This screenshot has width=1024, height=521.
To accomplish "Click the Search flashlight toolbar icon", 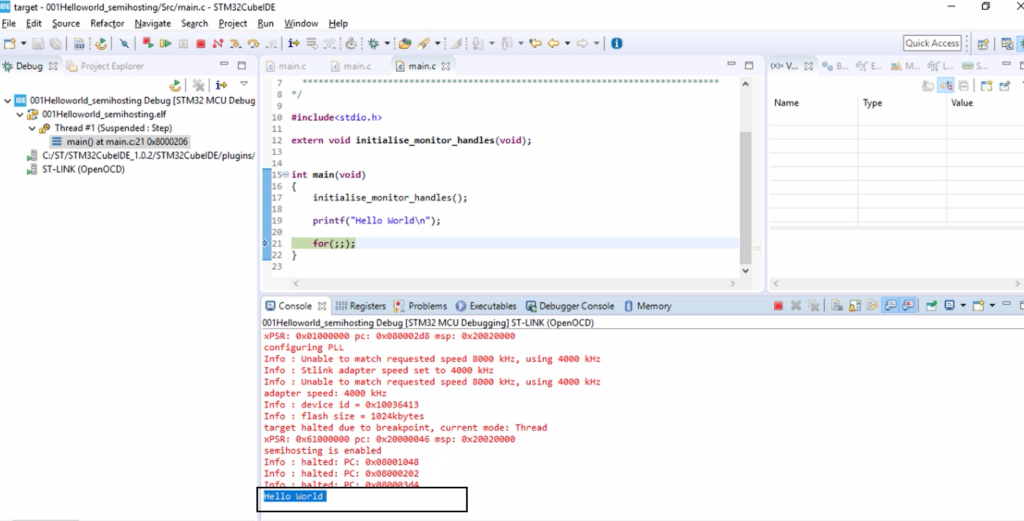I will (x=423, y=43).
